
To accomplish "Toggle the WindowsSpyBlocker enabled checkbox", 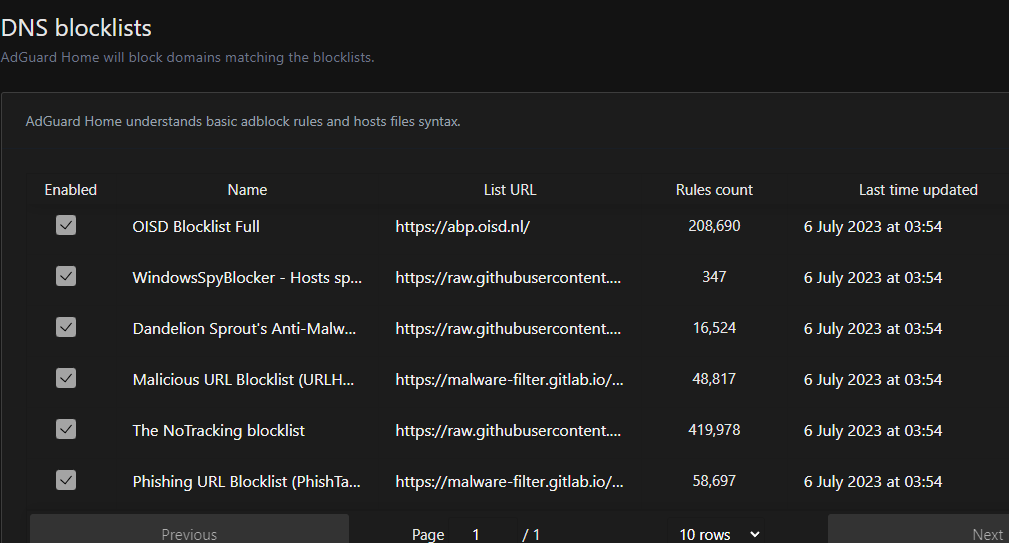I will [x=66, y=276].
